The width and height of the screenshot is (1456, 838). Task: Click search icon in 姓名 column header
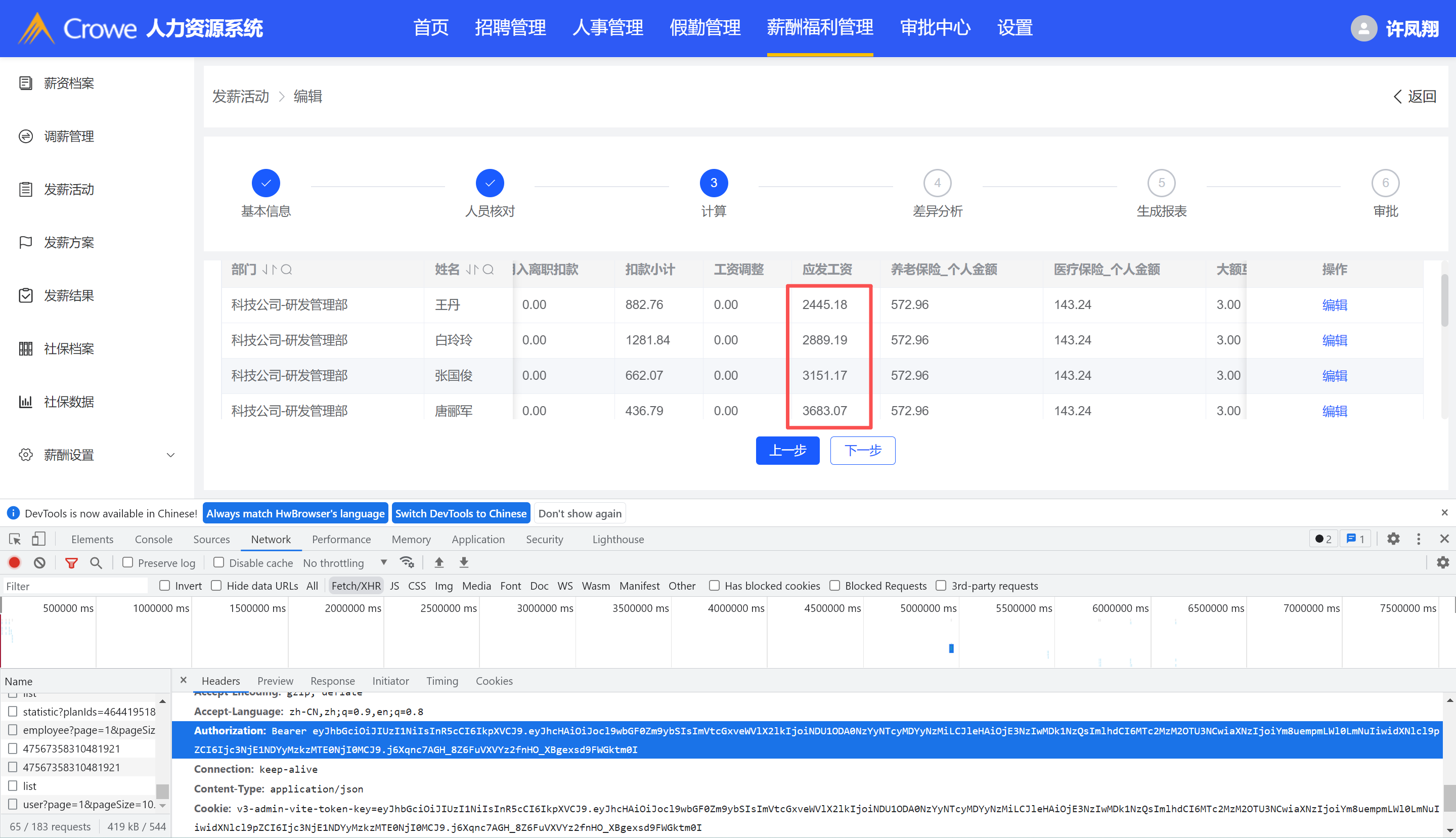click(489, 270)
